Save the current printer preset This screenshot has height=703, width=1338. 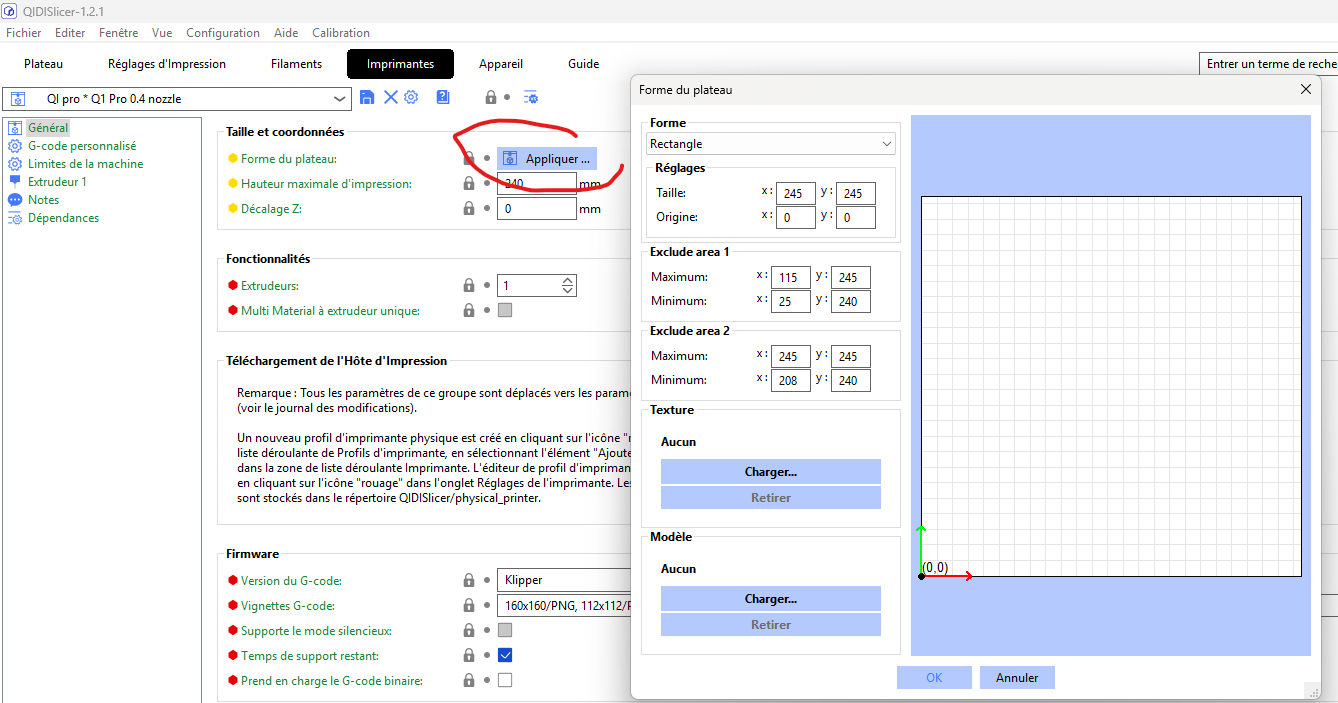click(367, 97)
